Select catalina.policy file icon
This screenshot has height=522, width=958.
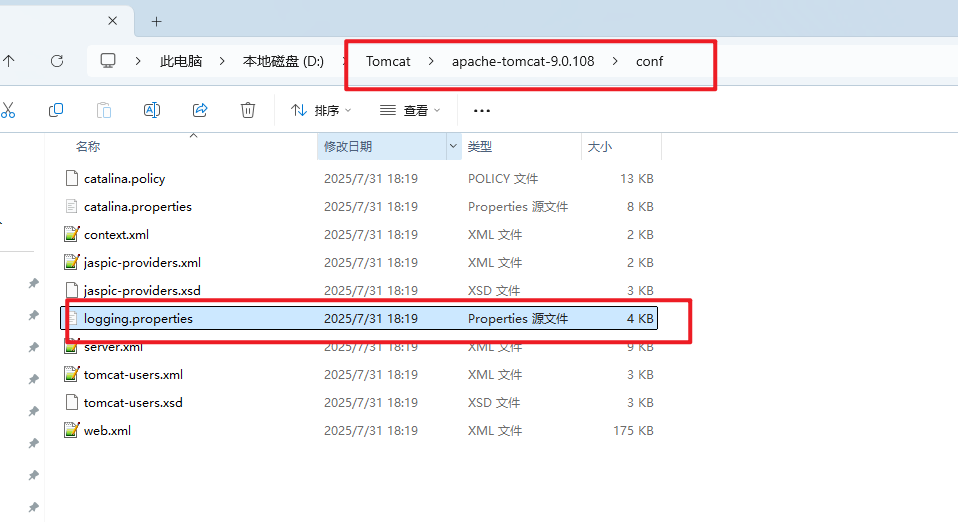tap(71, 178)
